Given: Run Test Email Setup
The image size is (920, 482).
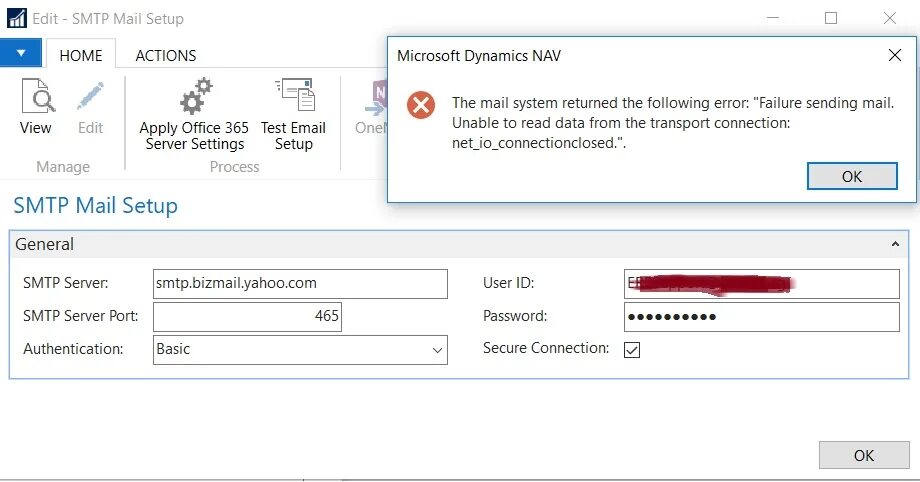Looking at the screenshot, I should (x=293, y=114).
